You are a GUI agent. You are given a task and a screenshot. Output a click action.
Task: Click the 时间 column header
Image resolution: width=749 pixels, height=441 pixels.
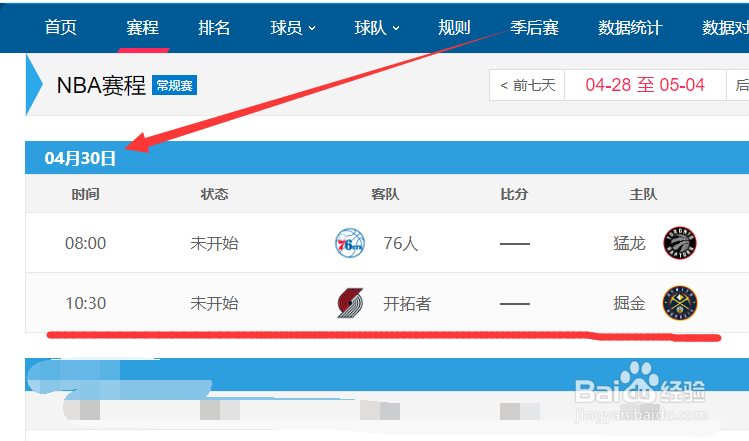(x=86, y=194)
